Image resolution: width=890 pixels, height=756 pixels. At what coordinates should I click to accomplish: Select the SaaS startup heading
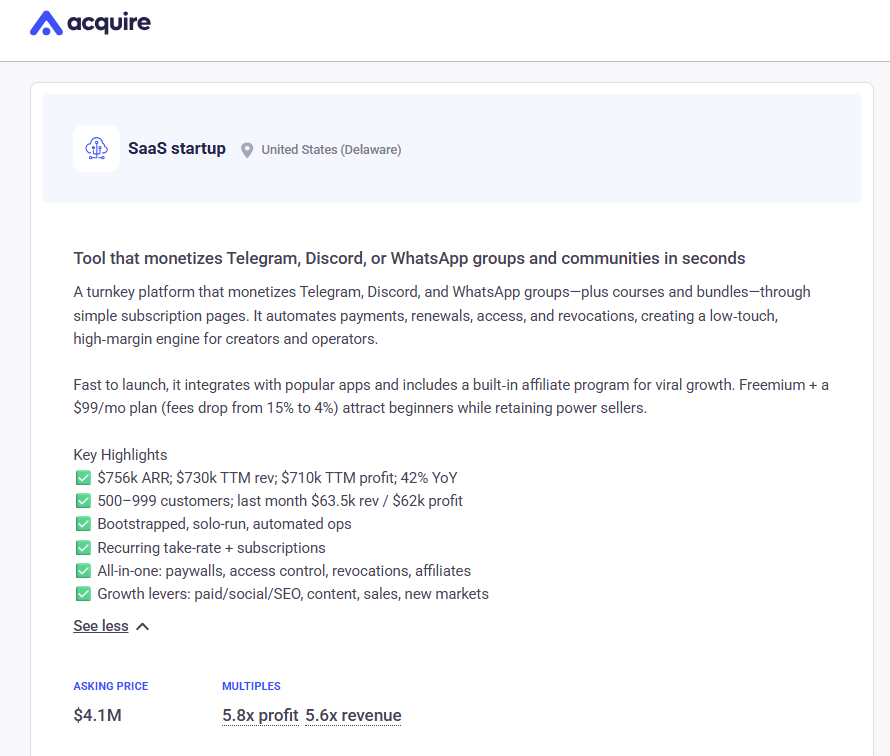click(x=177, y=149)
